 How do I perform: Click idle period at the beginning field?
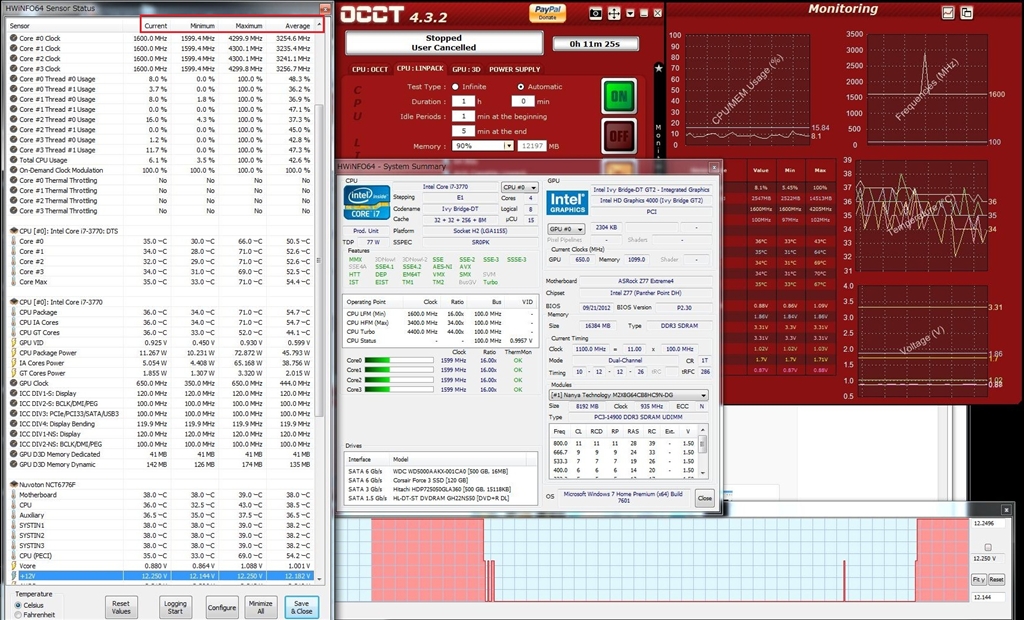pyautogui.click(x=463, y=116)
